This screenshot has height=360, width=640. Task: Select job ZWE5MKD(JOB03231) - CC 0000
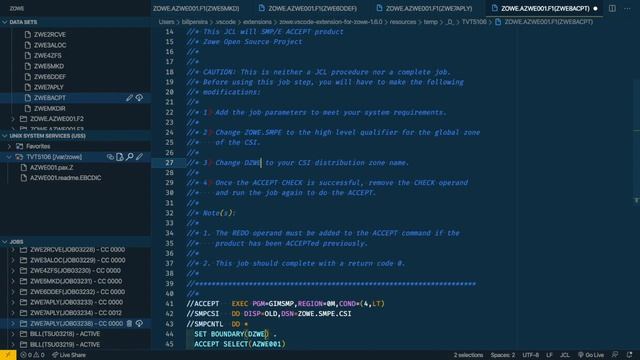76,281
